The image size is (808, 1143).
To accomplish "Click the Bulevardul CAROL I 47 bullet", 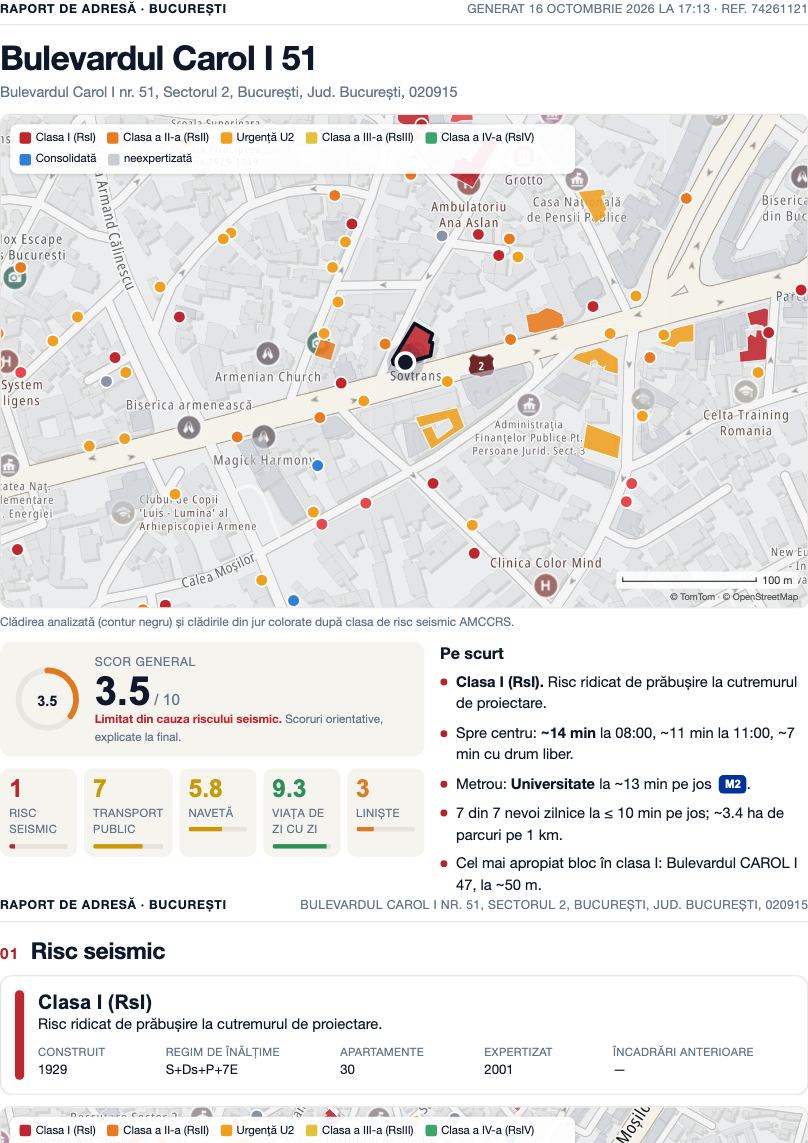I will [626, 873].
